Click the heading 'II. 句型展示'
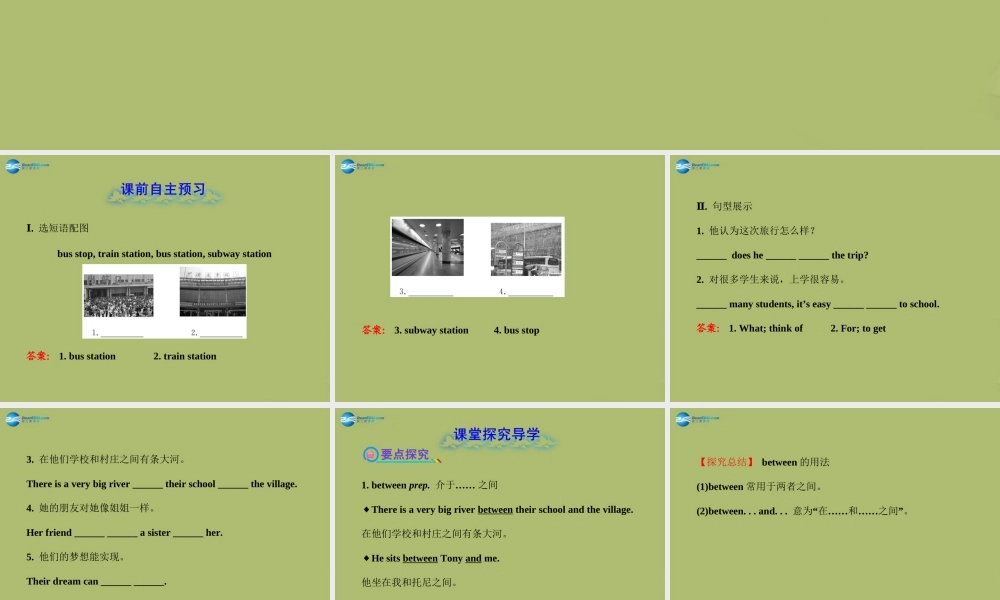1000x600 pixels. point(724,207)
